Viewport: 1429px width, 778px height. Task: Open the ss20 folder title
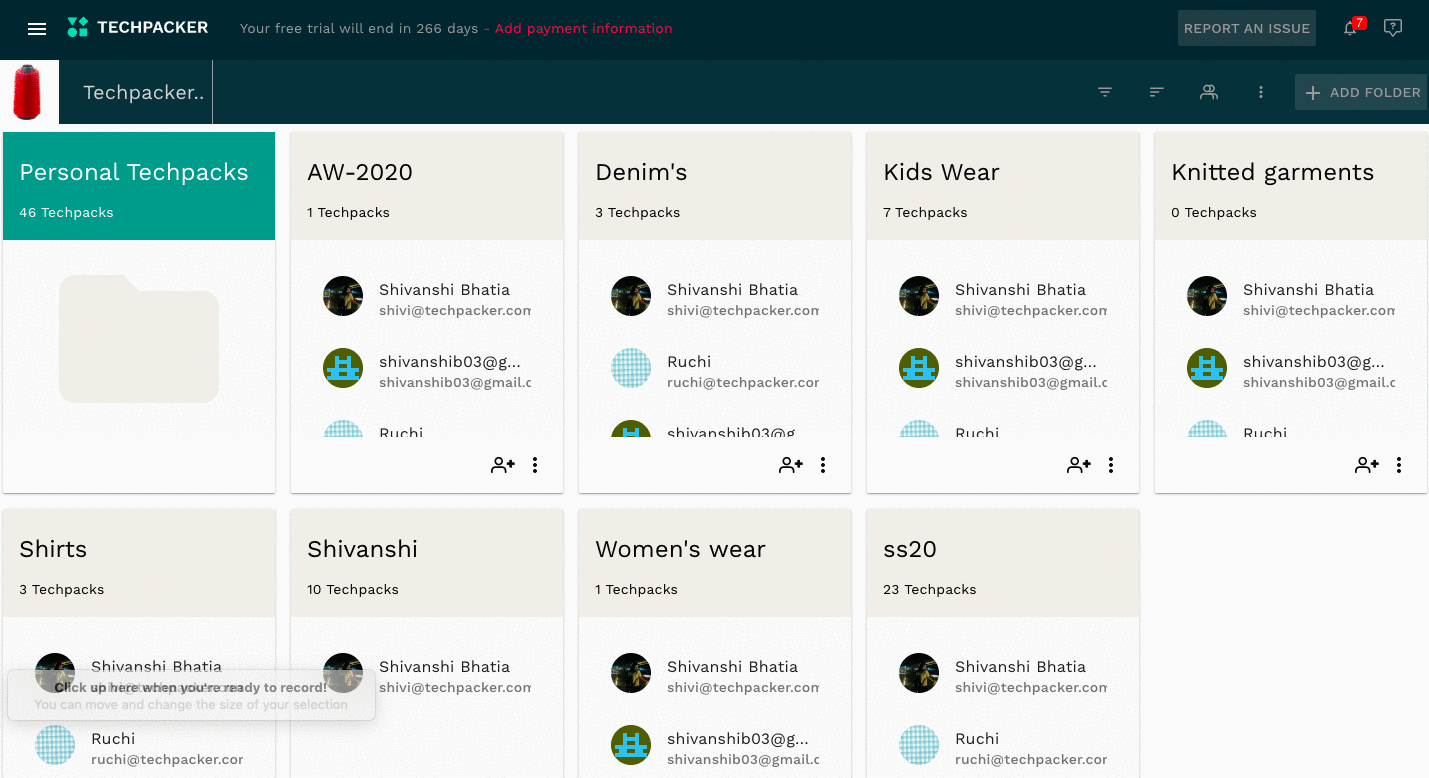point(910,549)
